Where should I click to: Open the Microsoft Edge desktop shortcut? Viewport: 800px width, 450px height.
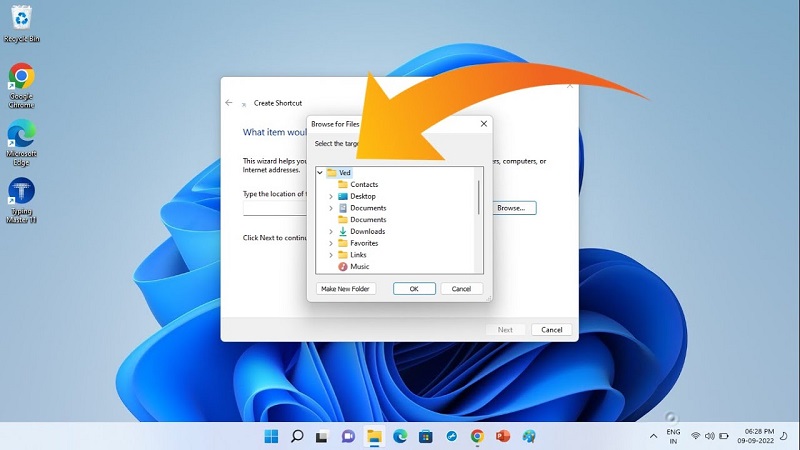coord(21,143)
